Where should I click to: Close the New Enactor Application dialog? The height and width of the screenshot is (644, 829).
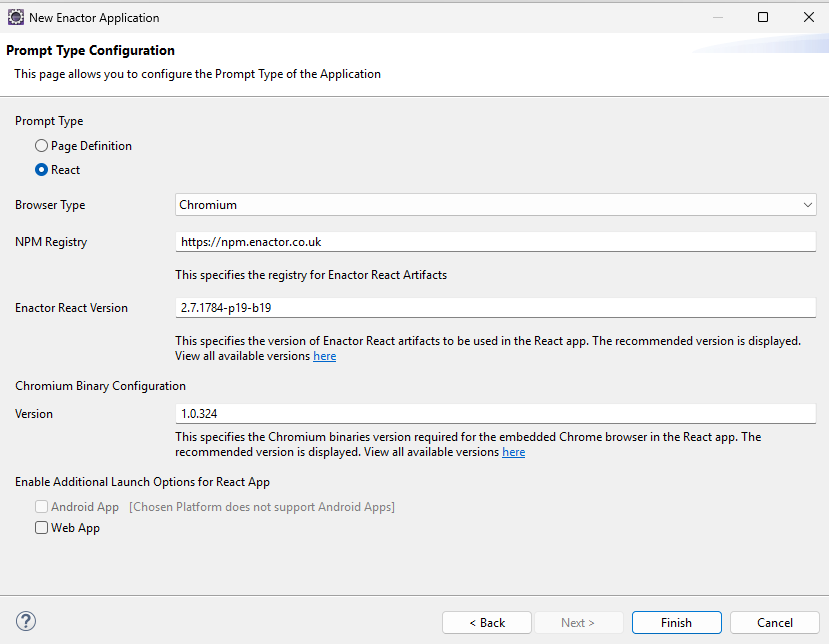click(x=808, y=17)
